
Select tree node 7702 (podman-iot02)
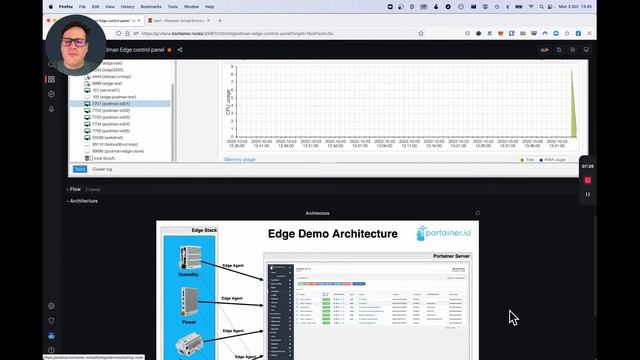click(x=111, y=111)
